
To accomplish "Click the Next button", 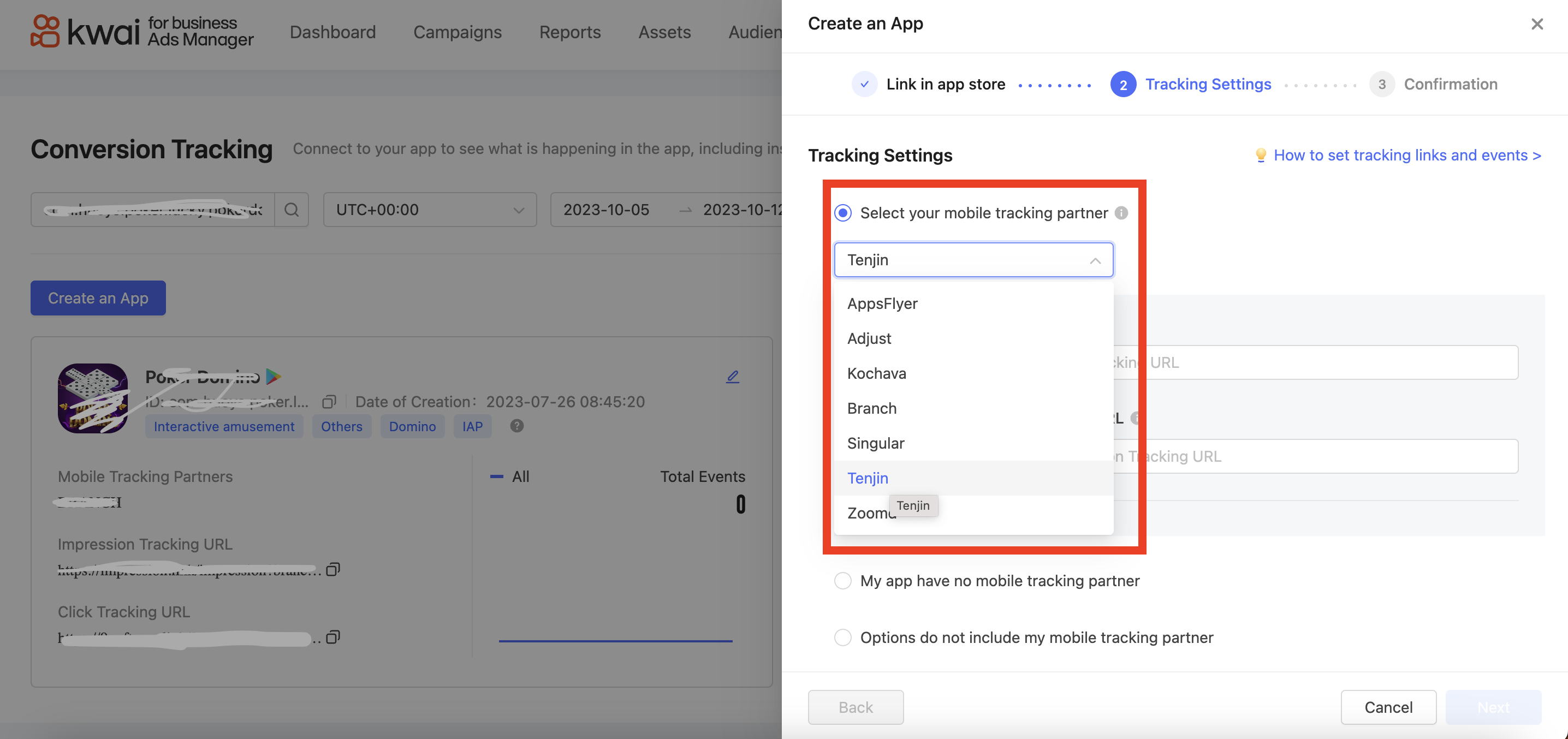I will [1494, 707].
